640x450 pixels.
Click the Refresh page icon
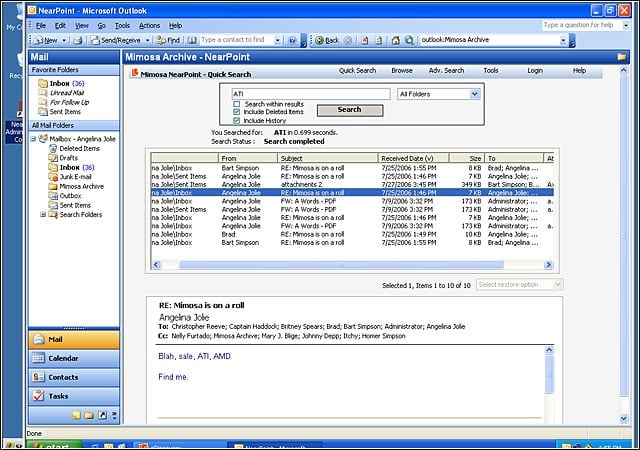coord(378,40)
